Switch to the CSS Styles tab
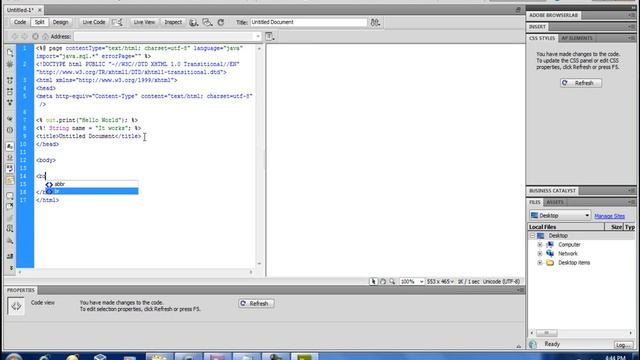The width and height of the screenshot is (640, 360). point(542,38)
